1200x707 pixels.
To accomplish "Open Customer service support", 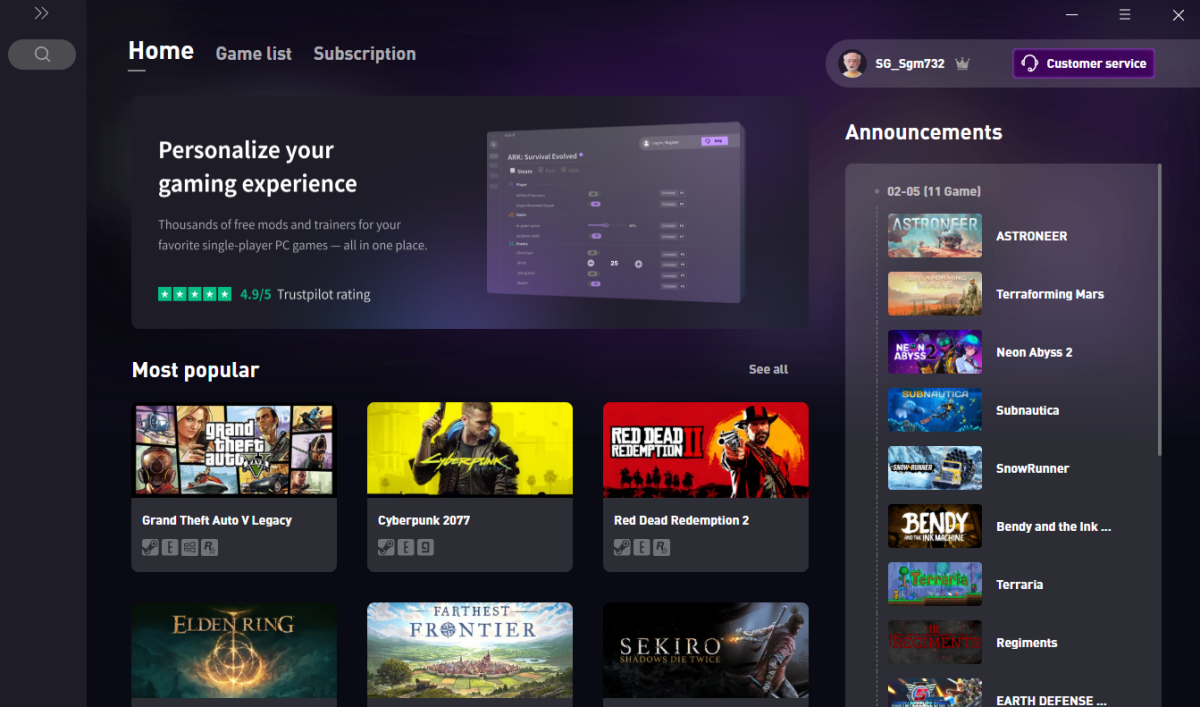I will click(x=1084, y=64).
